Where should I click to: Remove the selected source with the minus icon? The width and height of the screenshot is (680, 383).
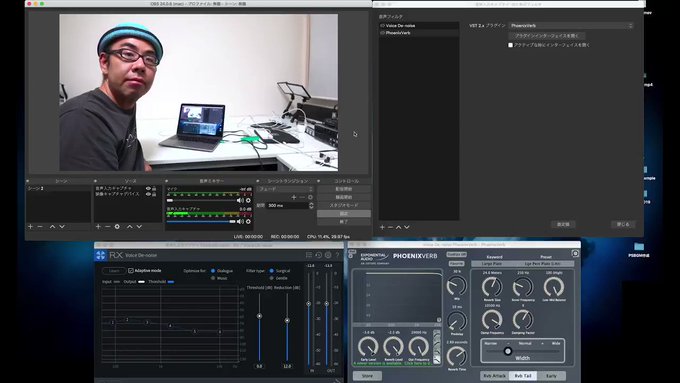(x=108, y=226)
